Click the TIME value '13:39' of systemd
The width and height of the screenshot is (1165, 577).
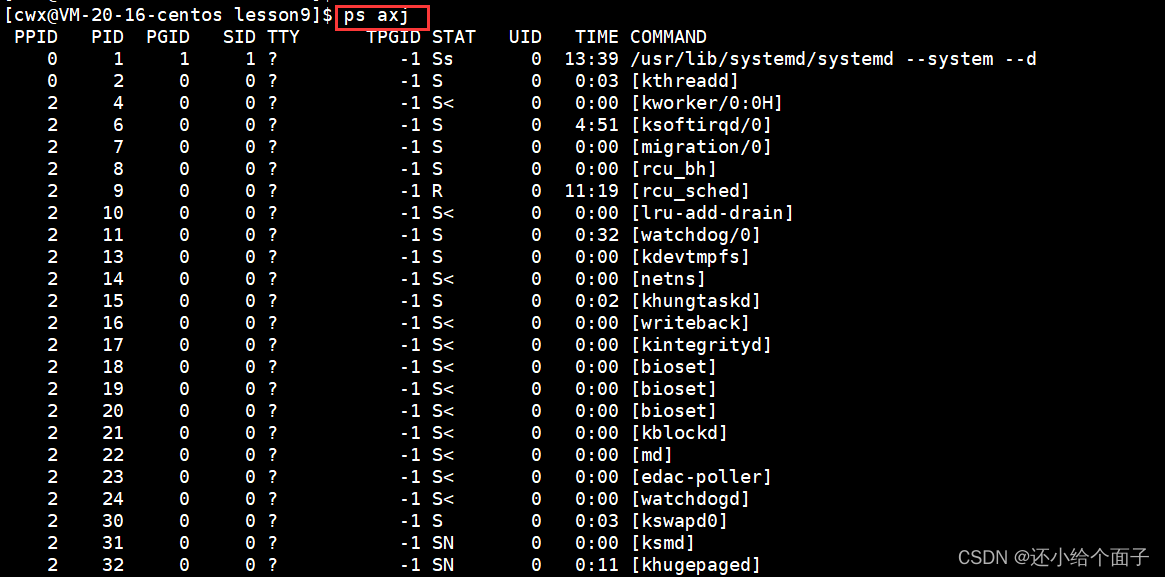591,59
